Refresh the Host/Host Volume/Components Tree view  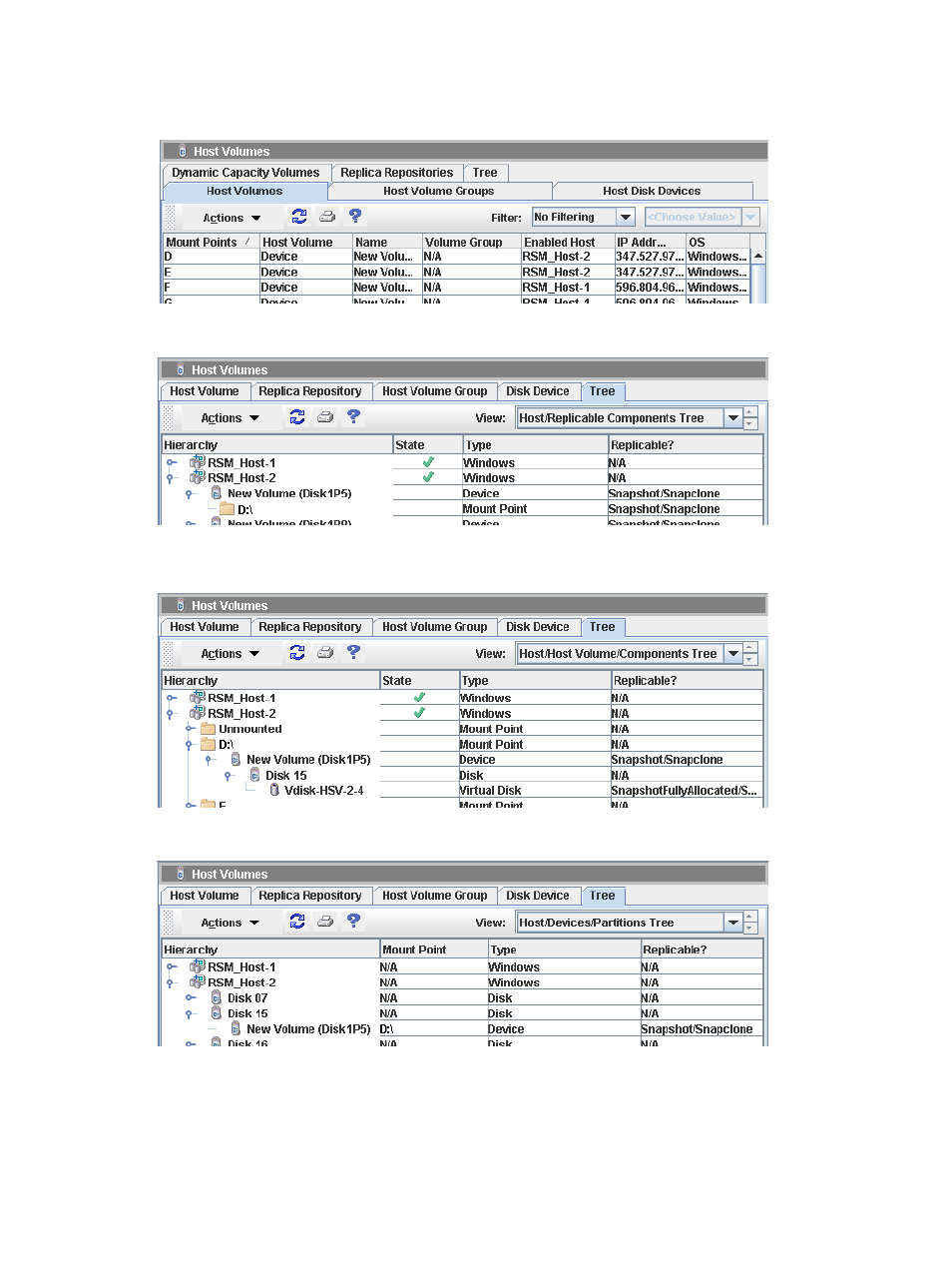pos(297,652)
